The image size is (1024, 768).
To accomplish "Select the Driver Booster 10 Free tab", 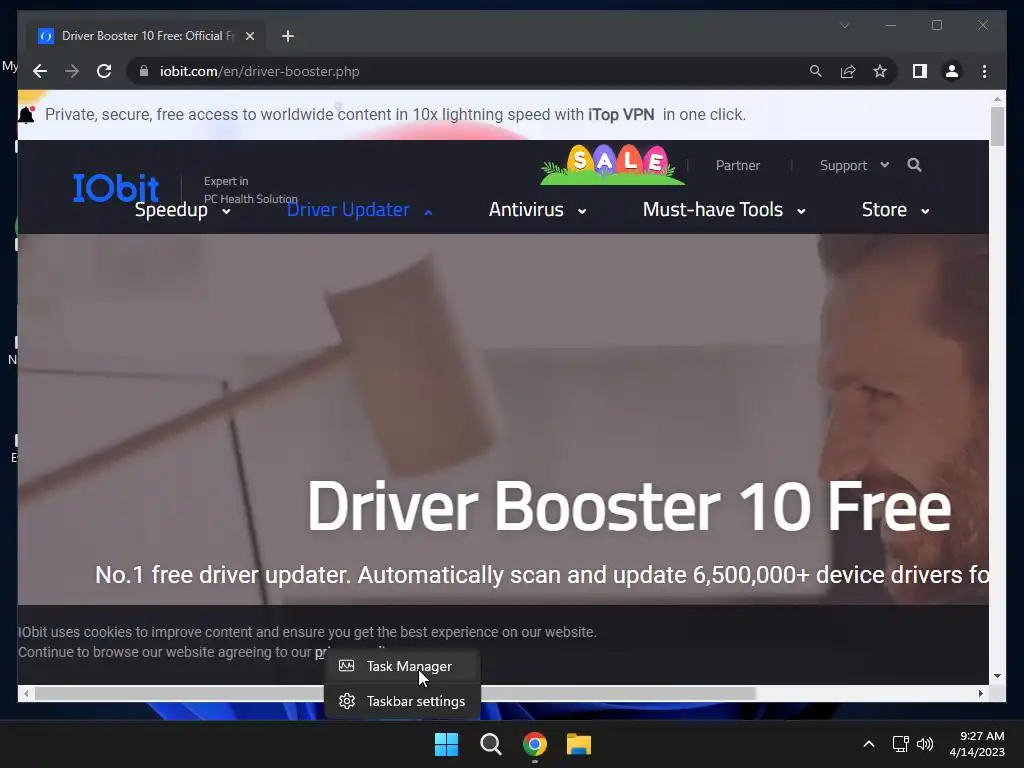I will click(x=147, y=36).
